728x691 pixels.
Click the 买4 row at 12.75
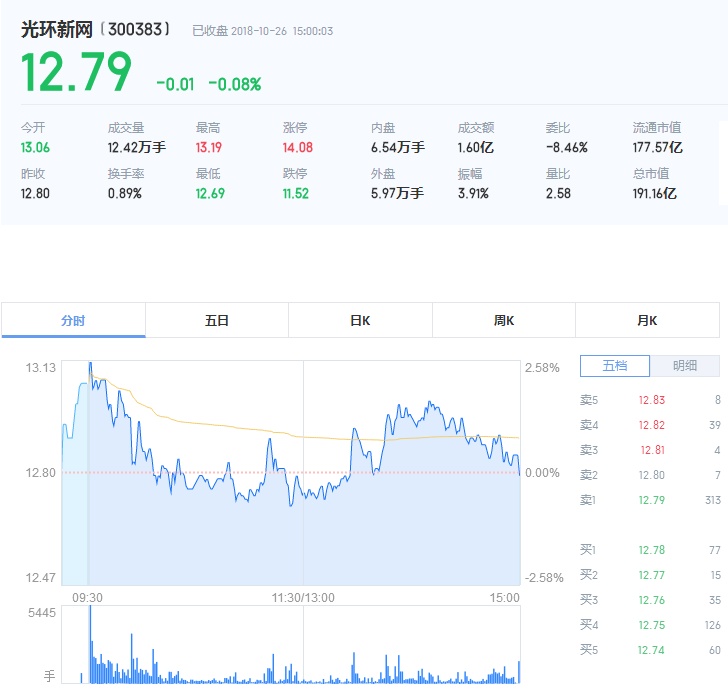650,625
